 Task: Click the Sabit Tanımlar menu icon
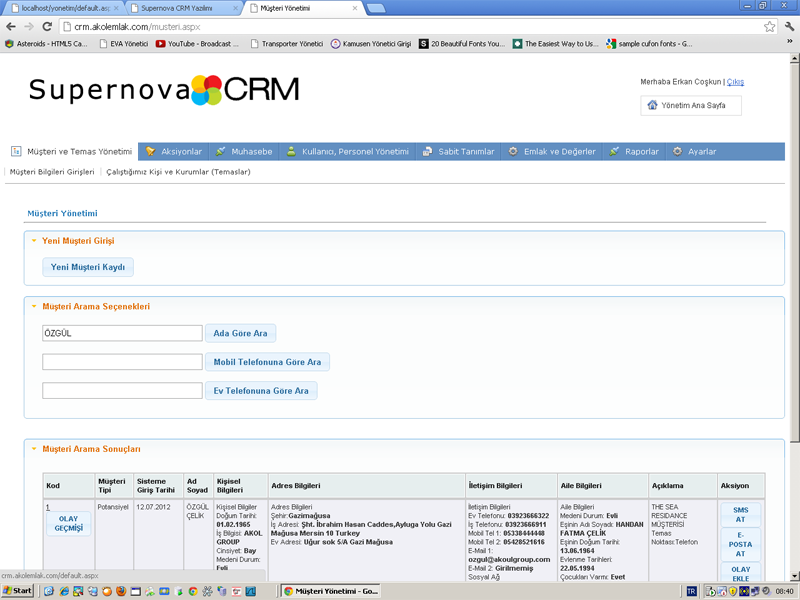pos(428,151)
